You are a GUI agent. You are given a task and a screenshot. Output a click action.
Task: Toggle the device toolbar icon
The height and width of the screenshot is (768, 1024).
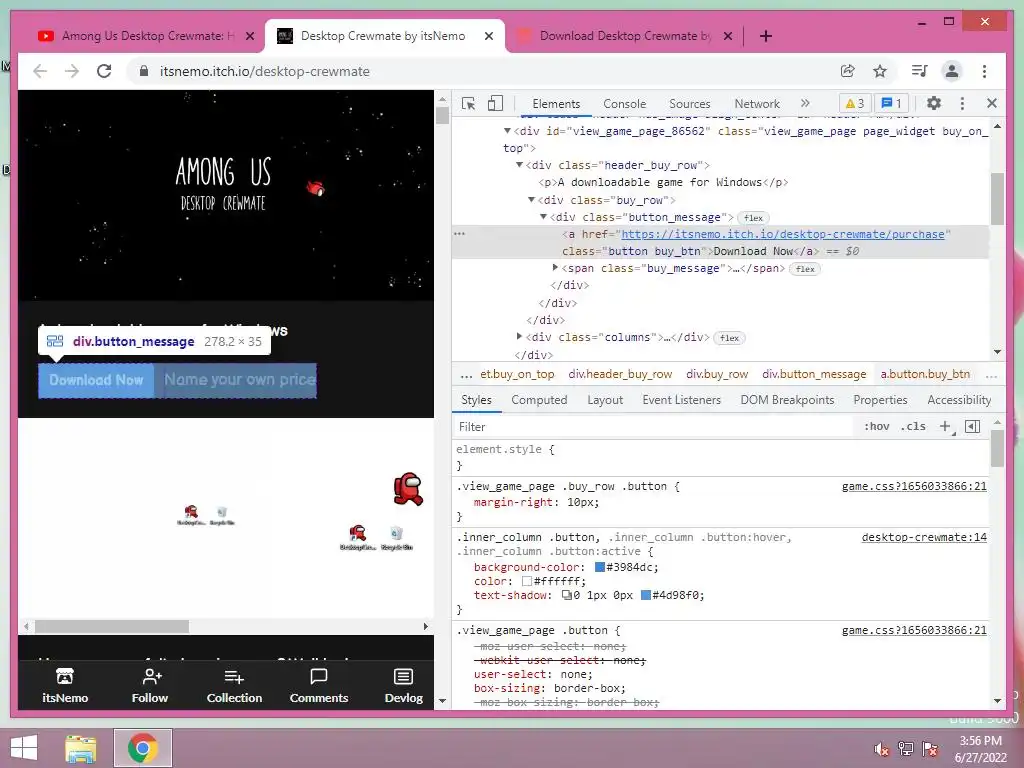click(496, 103)
